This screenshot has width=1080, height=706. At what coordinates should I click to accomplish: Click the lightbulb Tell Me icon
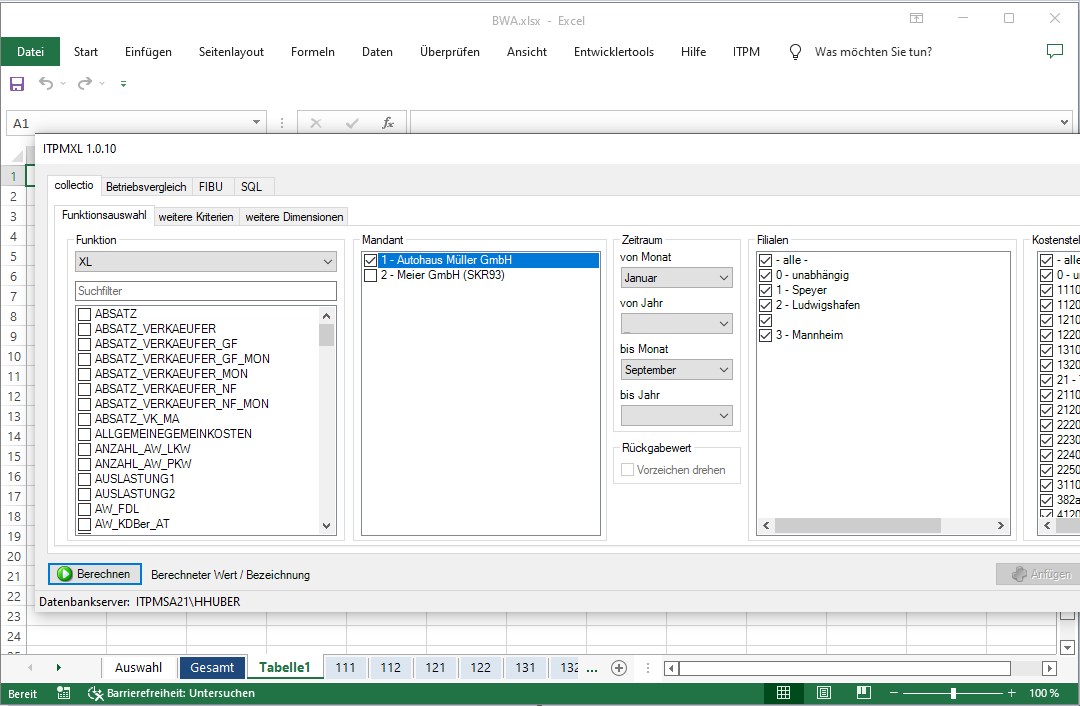tap(796, 52)
